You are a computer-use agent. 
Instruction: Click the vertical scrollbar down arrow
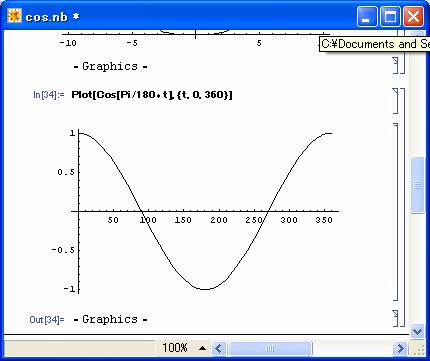417,331
